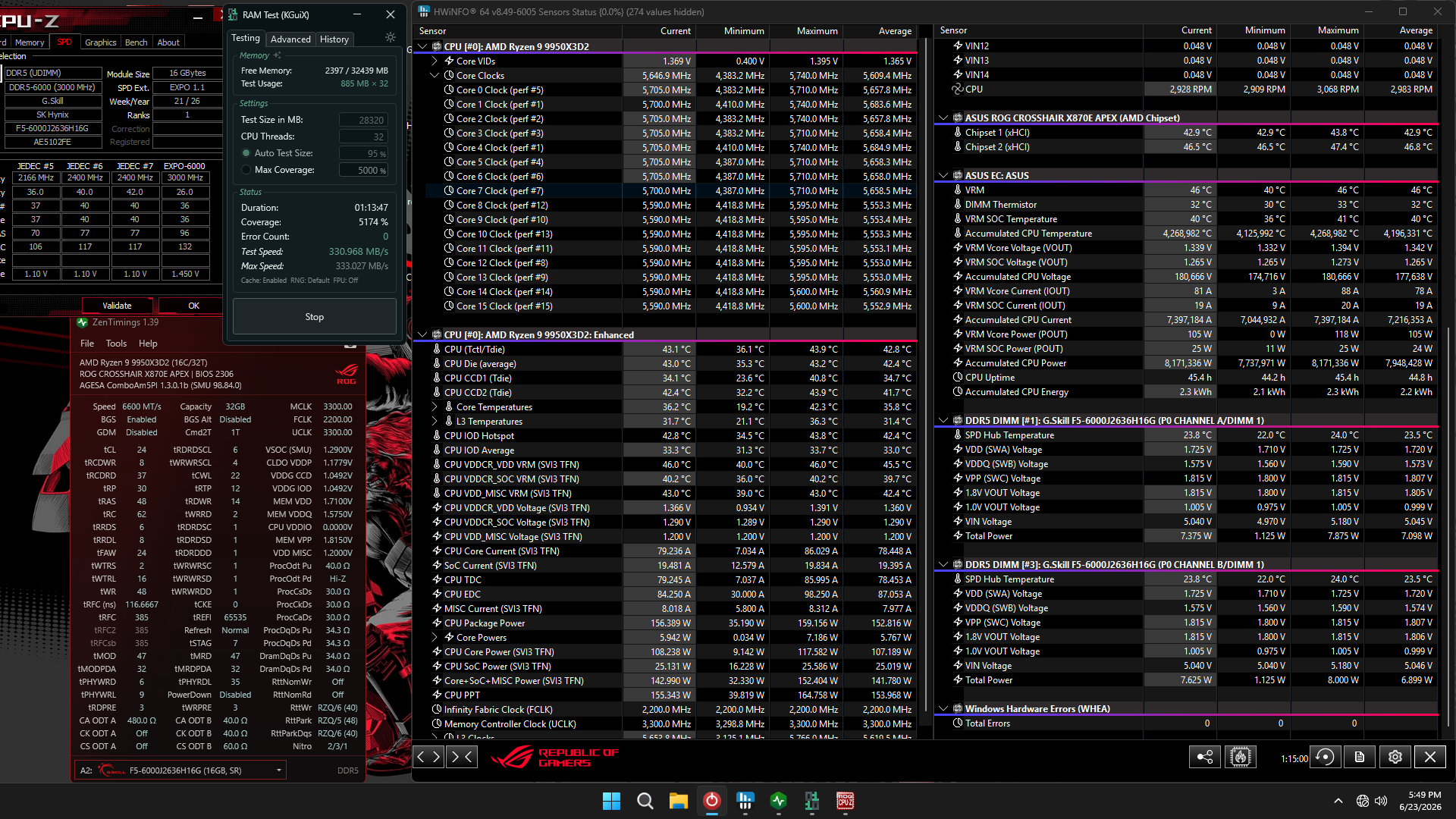Click Validate in CPU-Z
This screenshot has width=1456, height=819.
(117, 306)
